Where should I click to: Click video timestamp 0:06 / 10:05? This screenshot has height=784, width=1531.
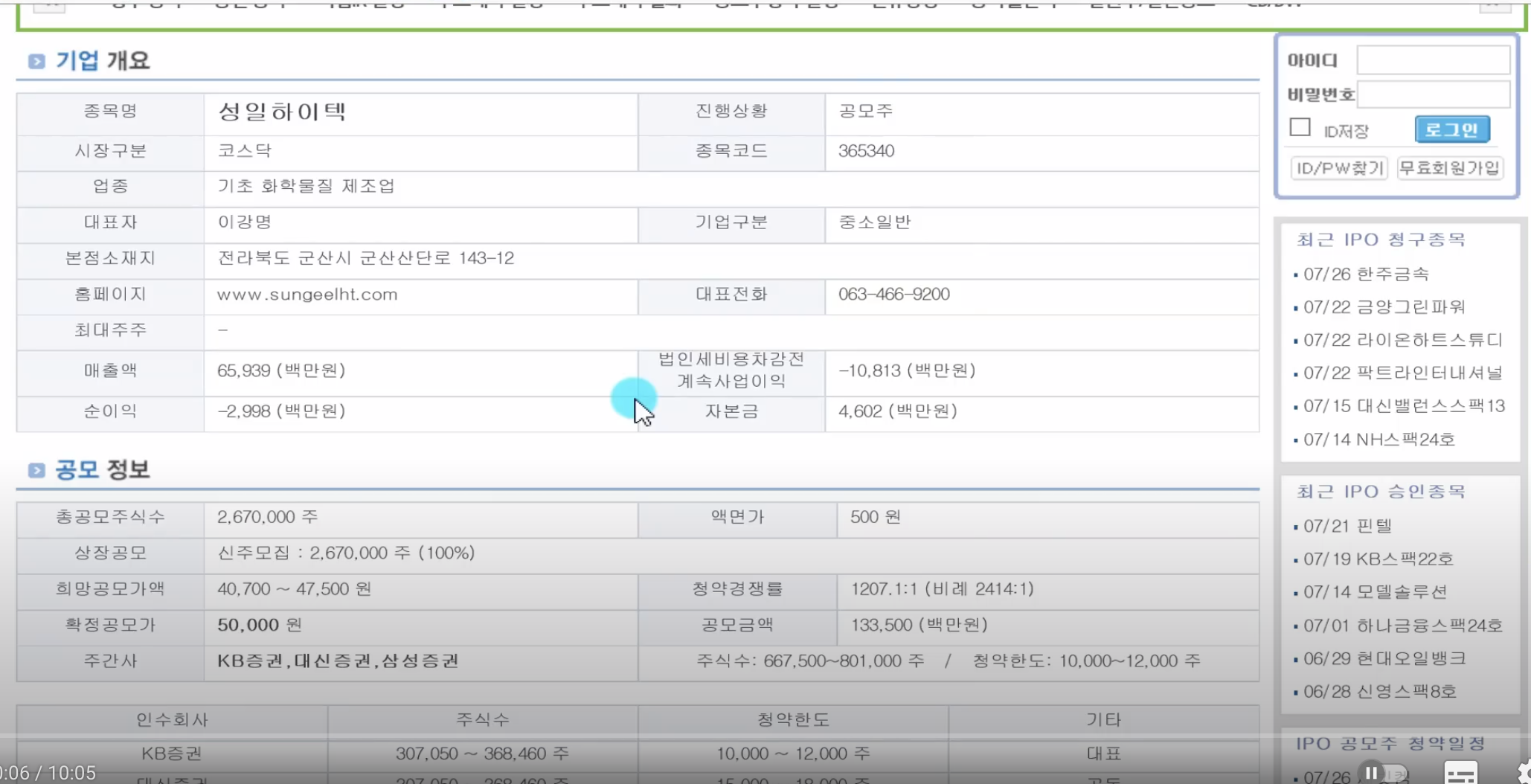coord(48,773)
